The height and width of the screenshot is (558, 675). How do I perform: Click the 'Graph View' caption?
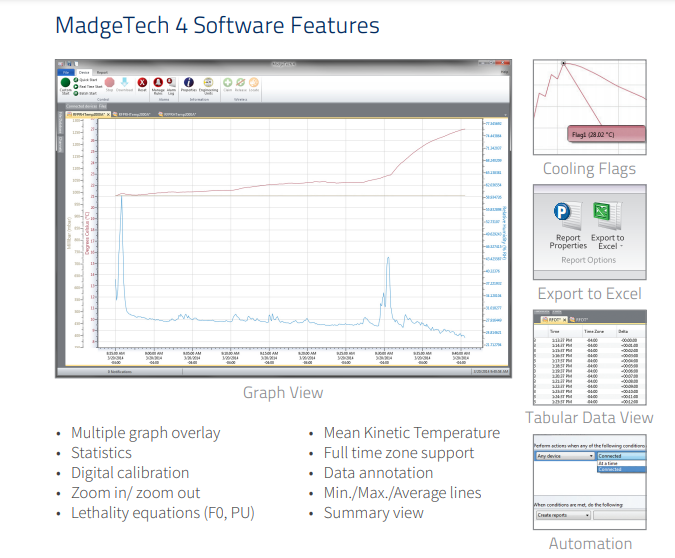tap(283, 393)
